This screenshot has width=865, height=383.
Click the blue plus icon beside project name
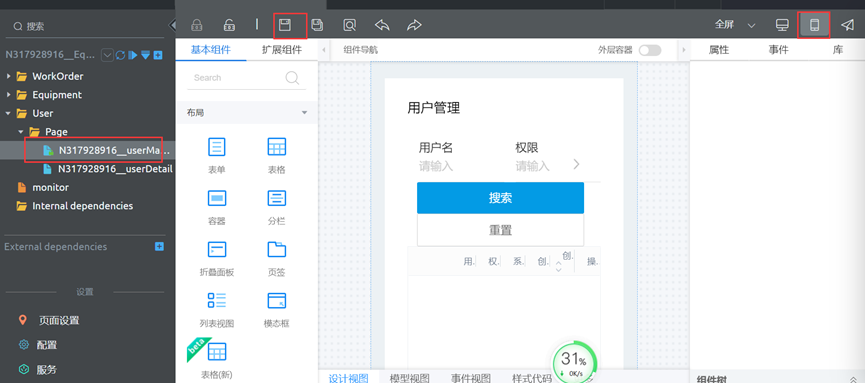(158, 55)
